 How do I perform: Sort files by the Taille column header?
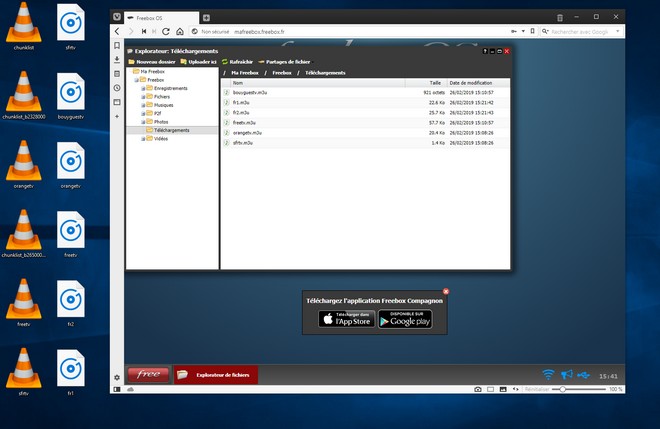[x=435, y=82]
